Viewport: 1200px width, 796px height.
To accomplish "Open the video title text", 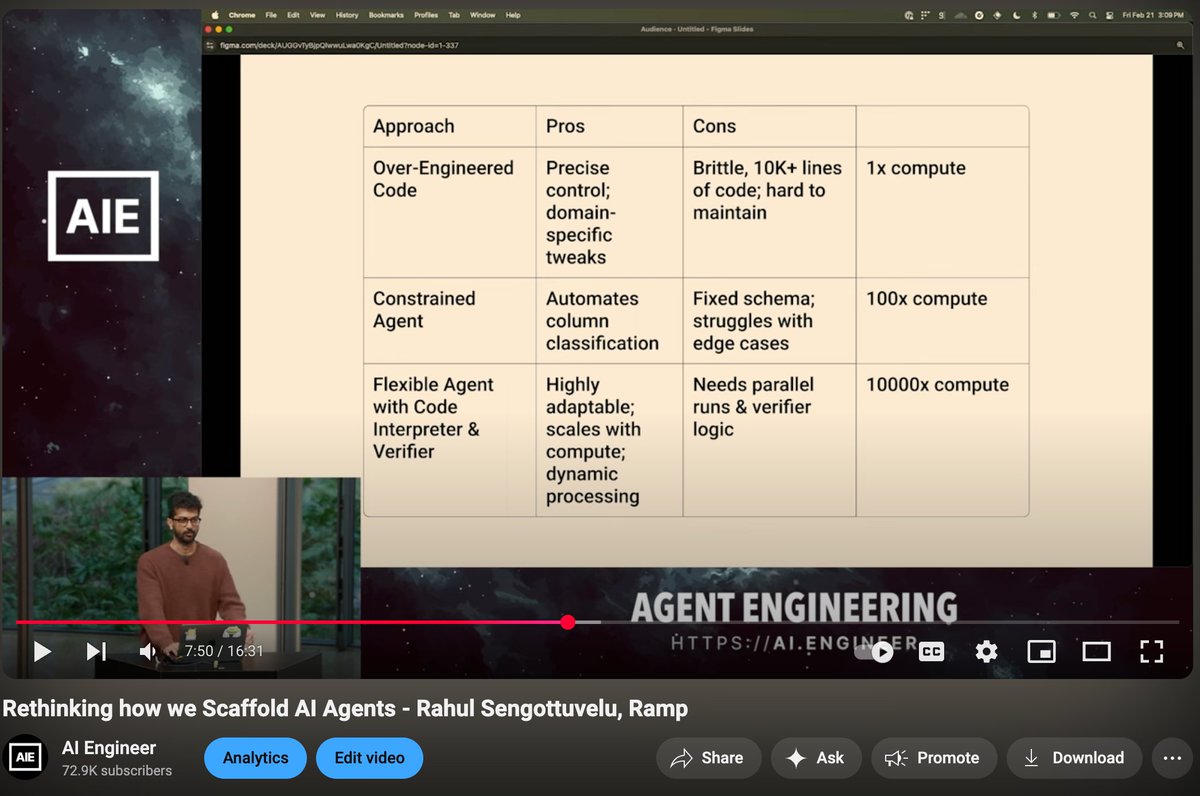I will pos(345,709).
